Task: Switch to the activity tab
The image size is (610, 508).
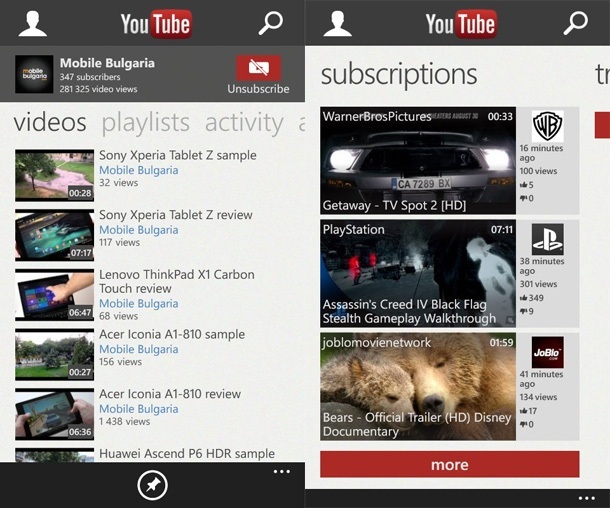Action: coord(244,123)
